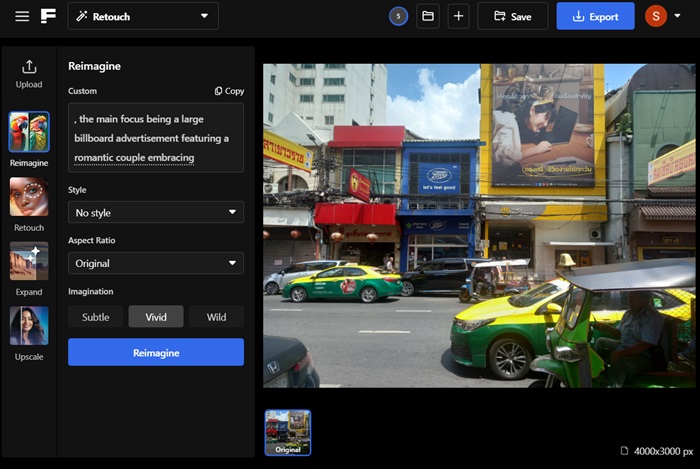The height and width of the screenshot is (469, 700).
Task: Expand the Retouch mode dropdown
Action: (143, 17)
